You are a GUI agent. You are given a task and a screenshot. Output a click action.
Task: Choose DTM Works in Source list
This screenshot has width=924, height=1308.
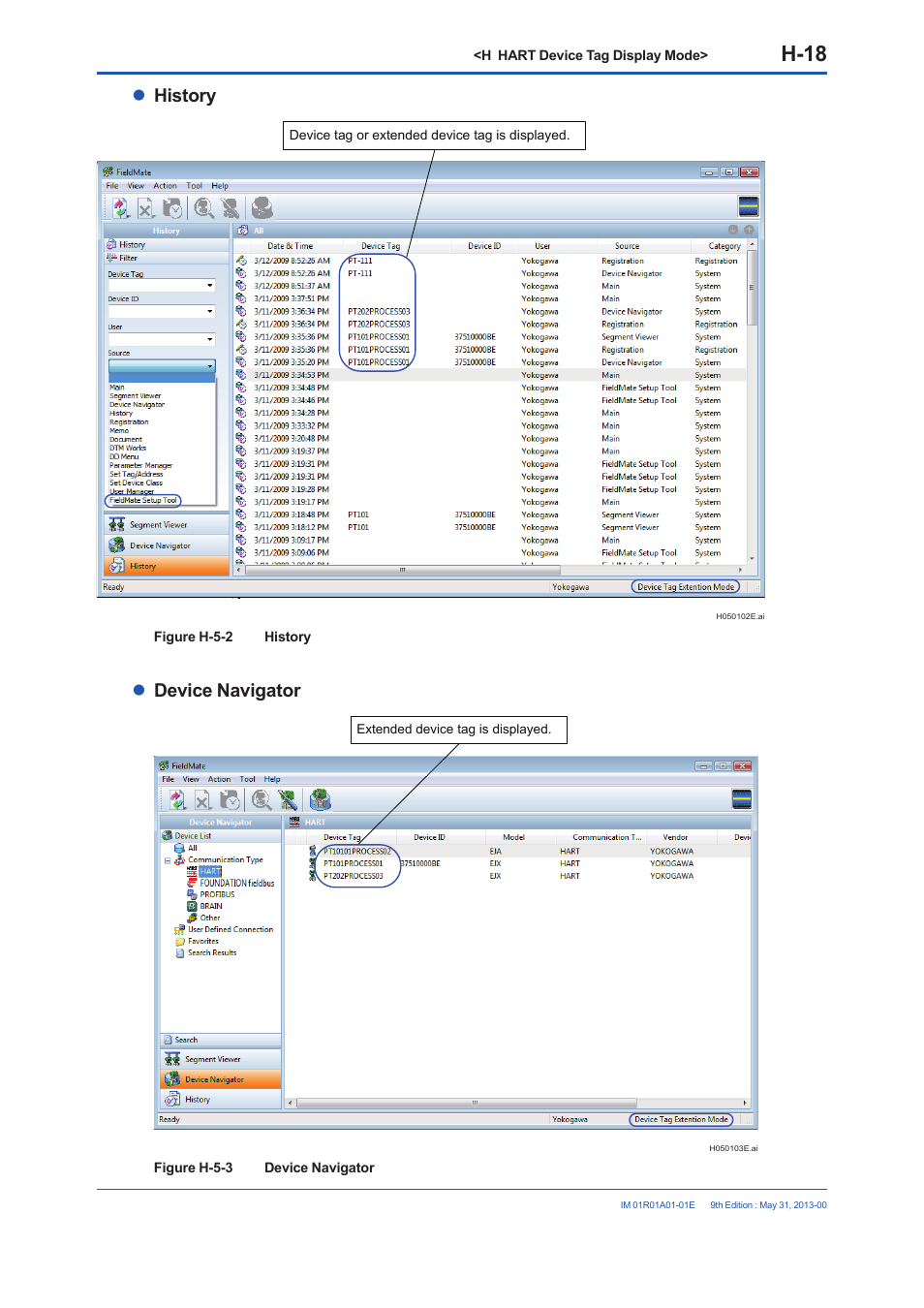coord(128,449)
